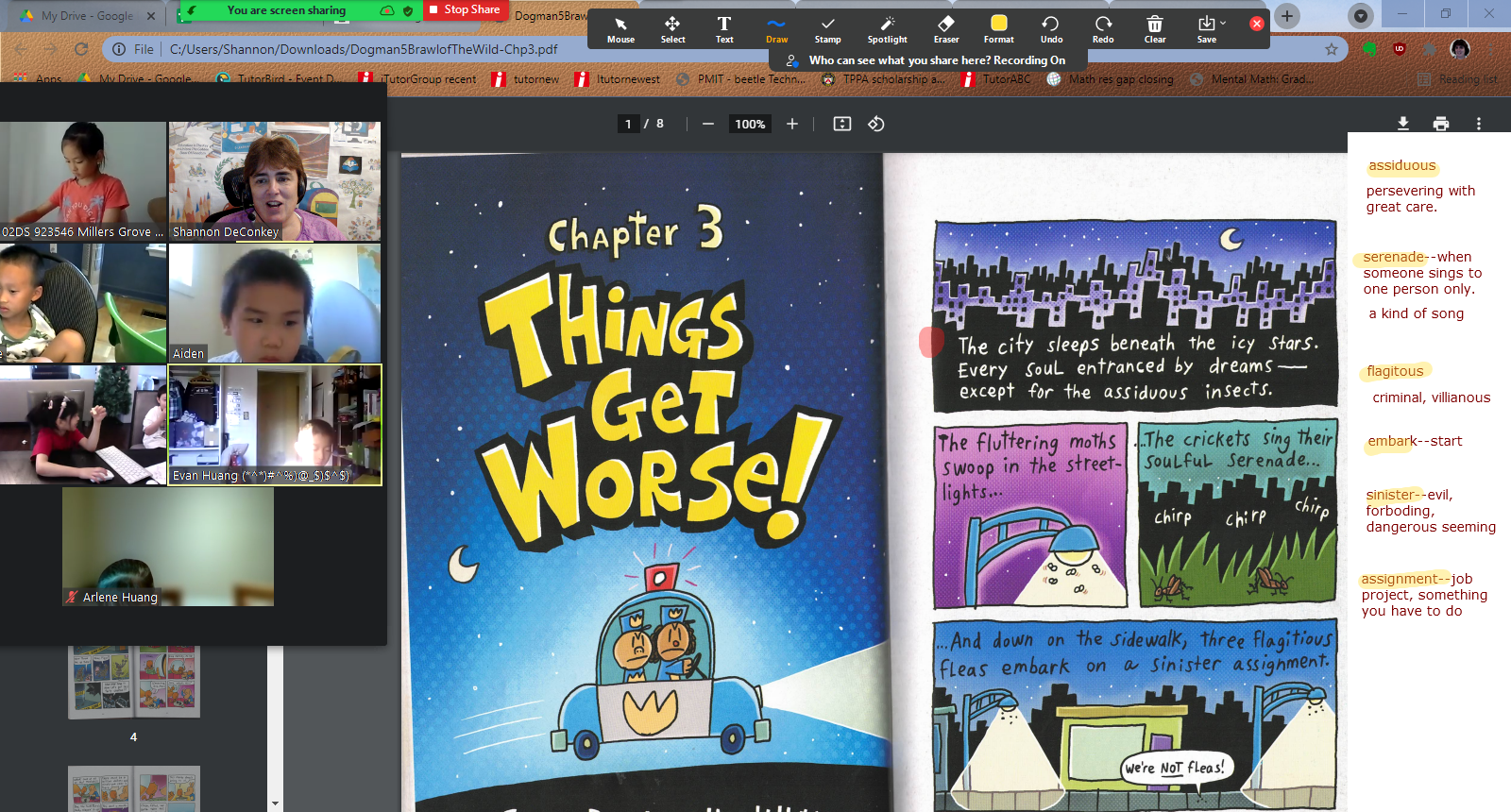The width and height of the screenshot is (1511, 812).
Task: Click the green screen-sharing shield icon
Action: coord(408,10)
